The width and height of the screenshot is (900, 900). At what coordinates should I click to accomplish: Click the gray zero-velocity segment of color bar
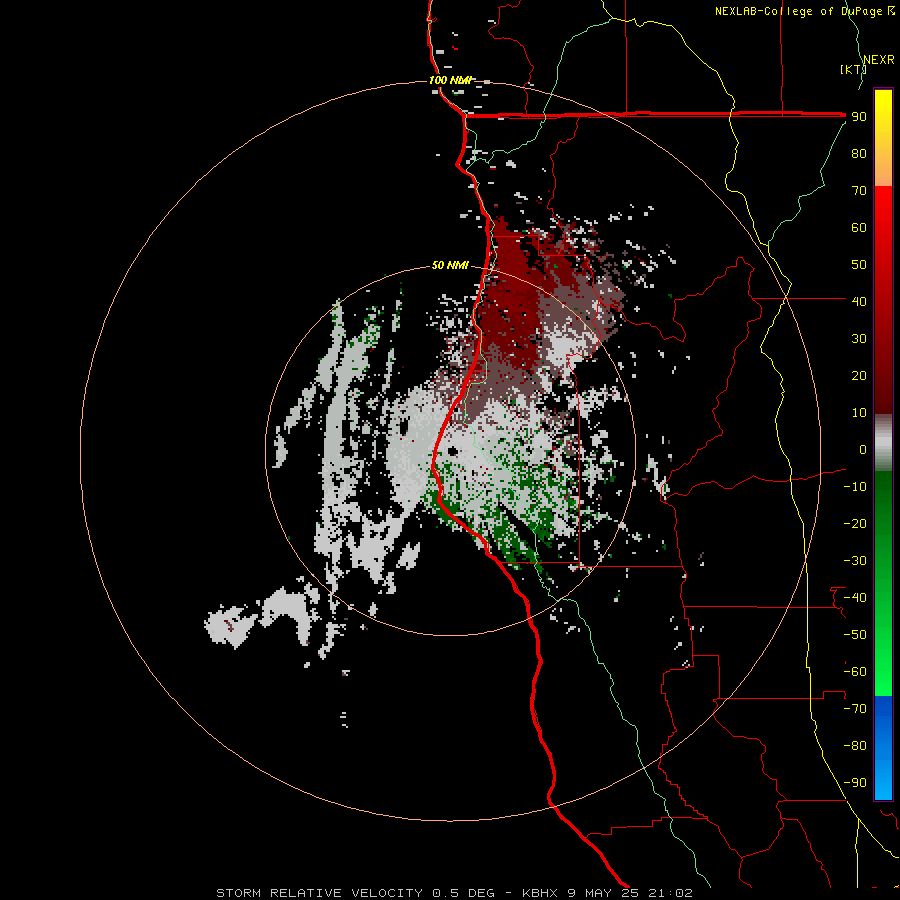tap(883, 443)
